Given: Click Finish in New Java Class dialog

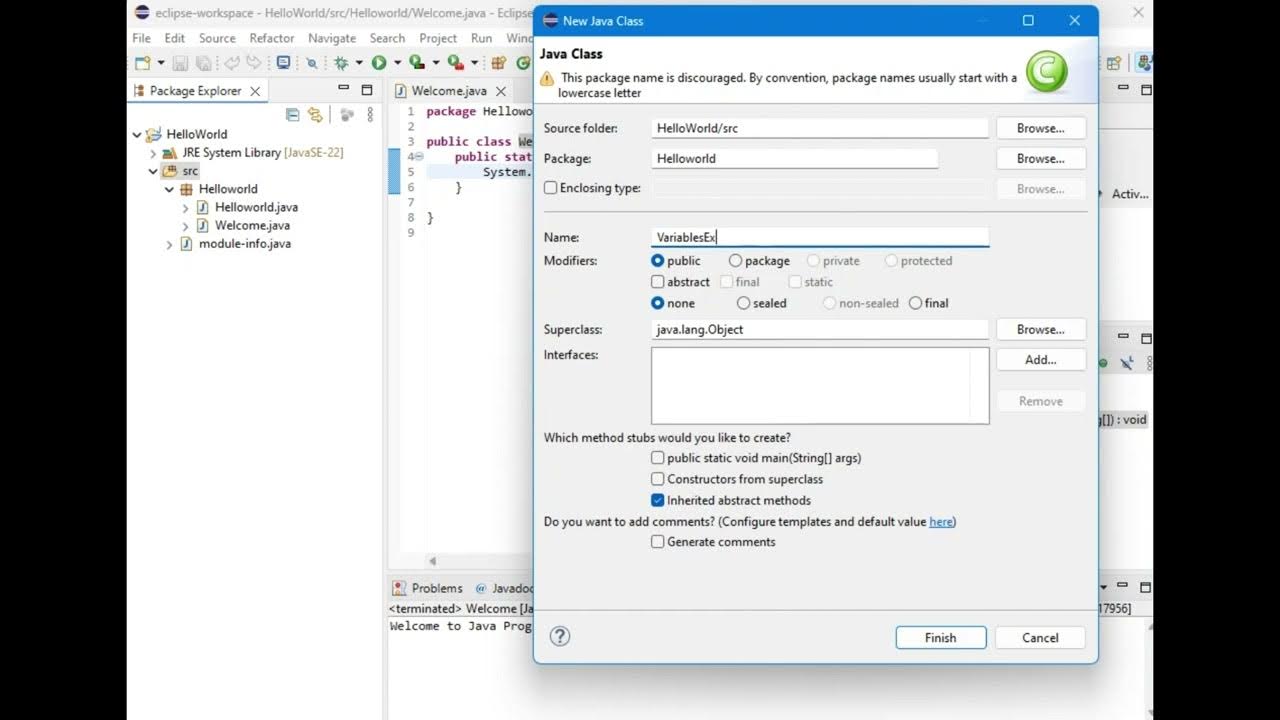Looking at the screenshot, I should pos(941,638).
